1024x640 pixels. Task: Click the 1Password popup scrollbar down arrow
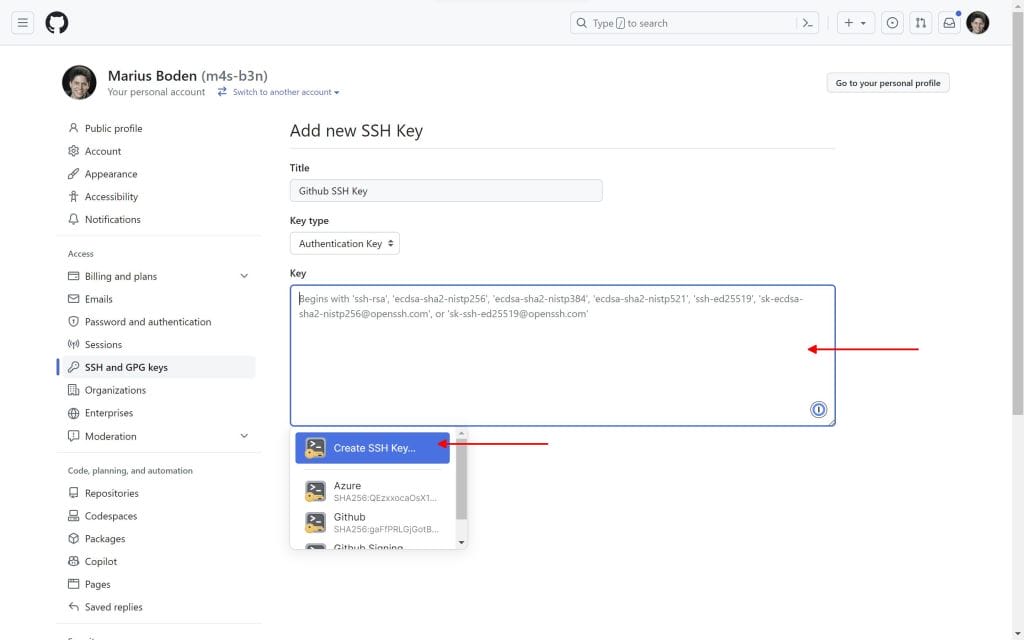(461, 542)
